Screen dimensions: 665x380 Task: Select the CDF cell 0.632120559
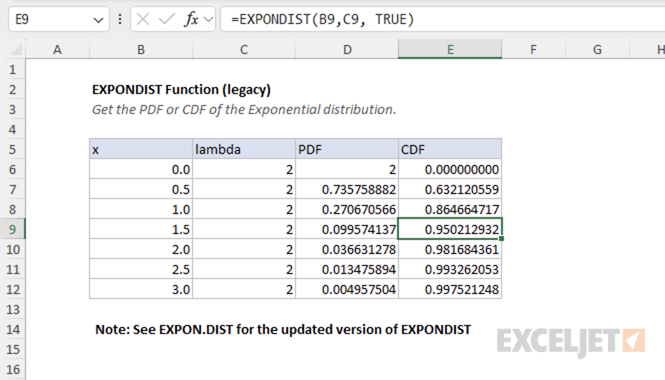450,189
